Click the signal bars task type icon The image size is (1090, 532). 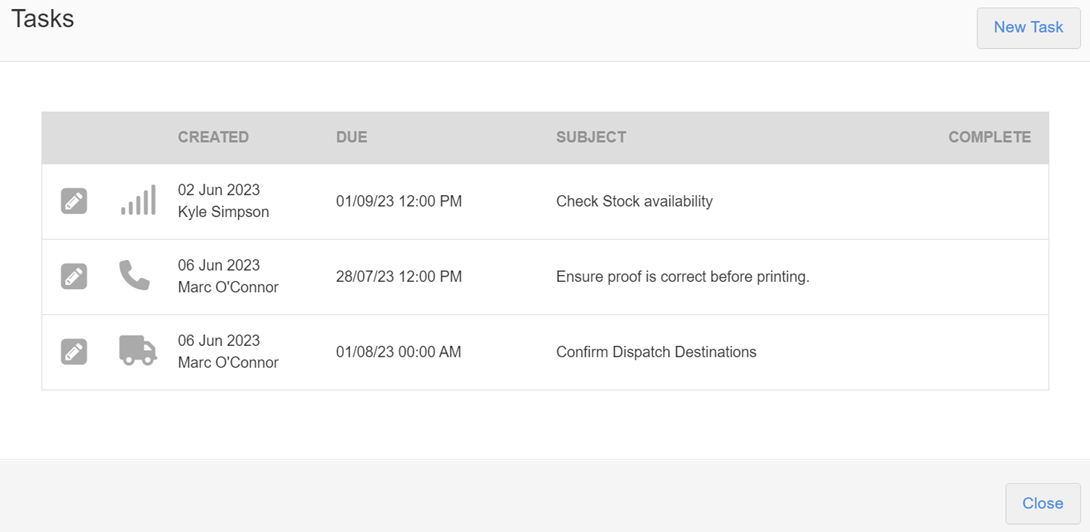[138, 201]
